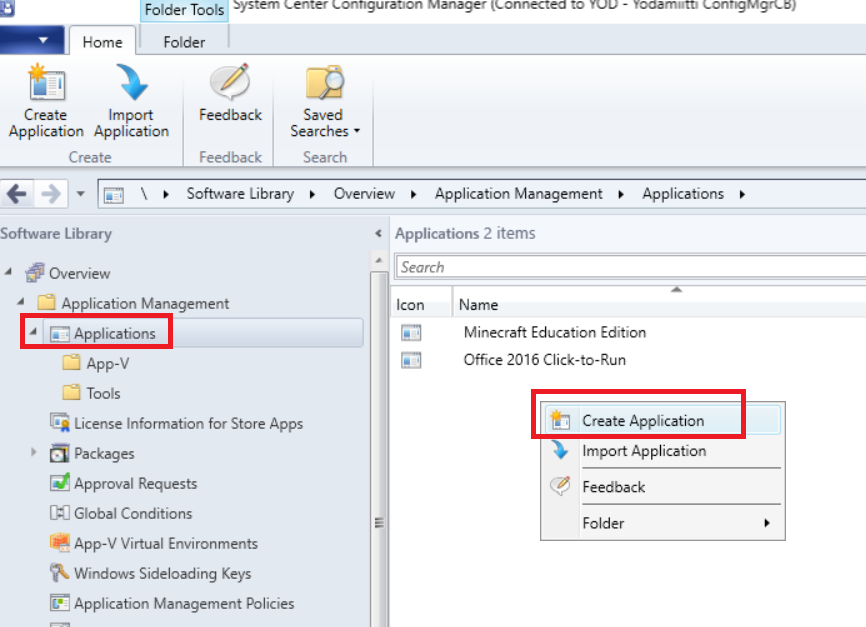The height and width of the screenshot is (627, 866).
Task: Choose Feedback from the context menu
Action: coord(662,487)
